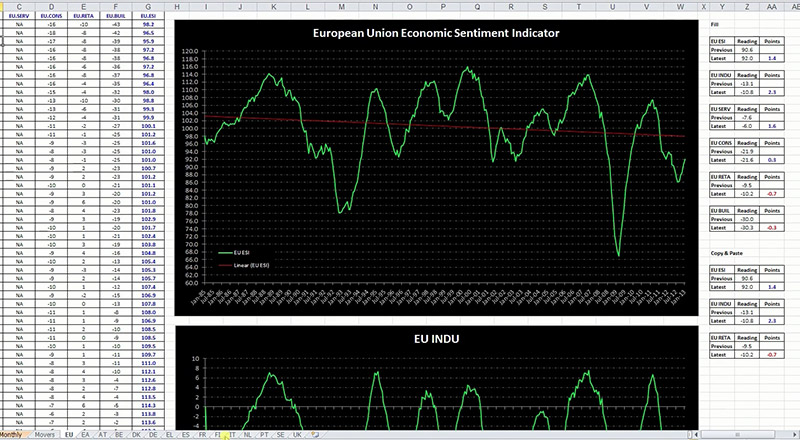Select the DK sheet tab
The width and height of the screenshot is (800, 440).
pyautogui.click(x=136, y=435)
